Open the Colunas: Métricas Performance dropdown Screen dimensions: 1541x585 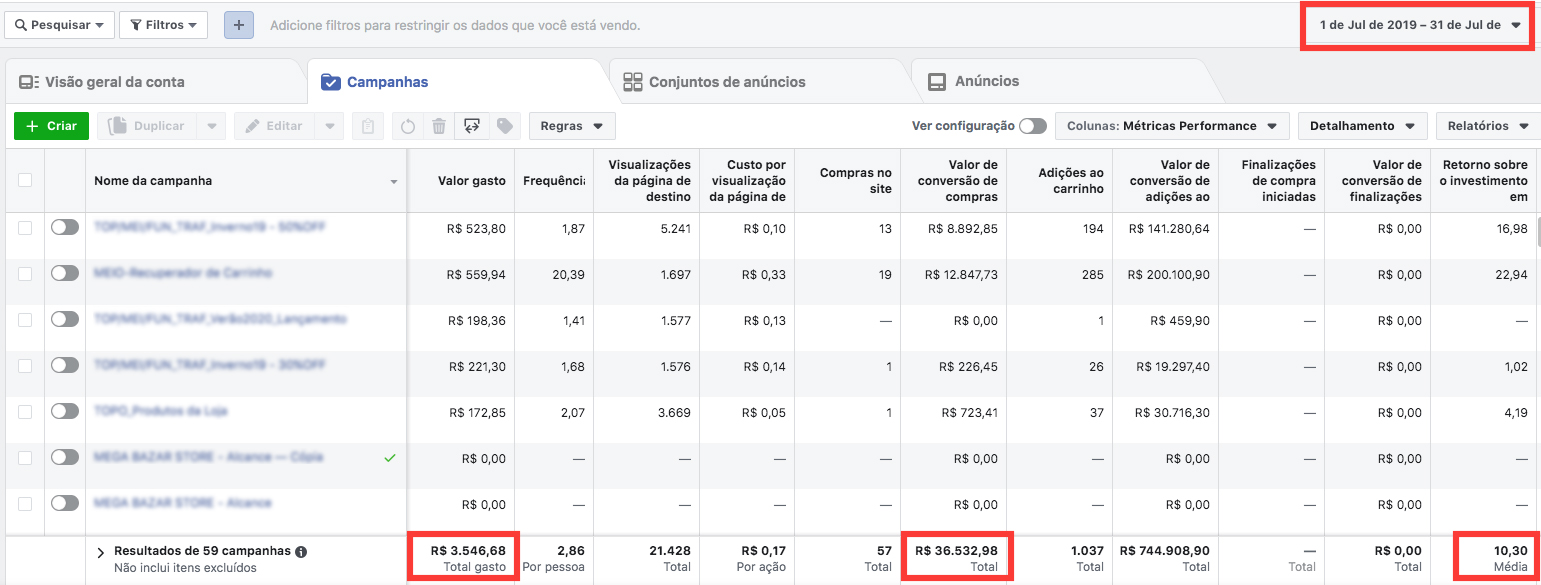pos(1171,126)
